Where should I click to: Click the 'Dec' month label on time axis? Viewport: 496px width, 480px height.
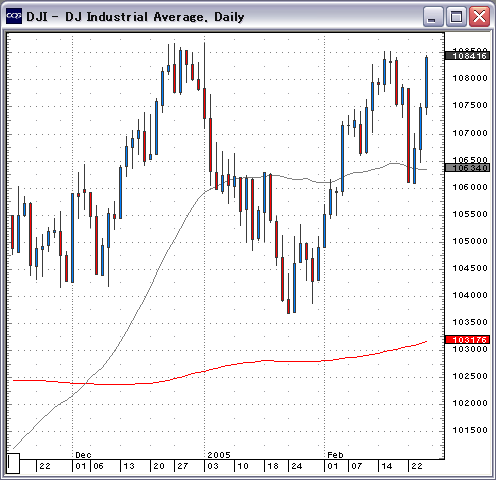[x=83, y=455]
